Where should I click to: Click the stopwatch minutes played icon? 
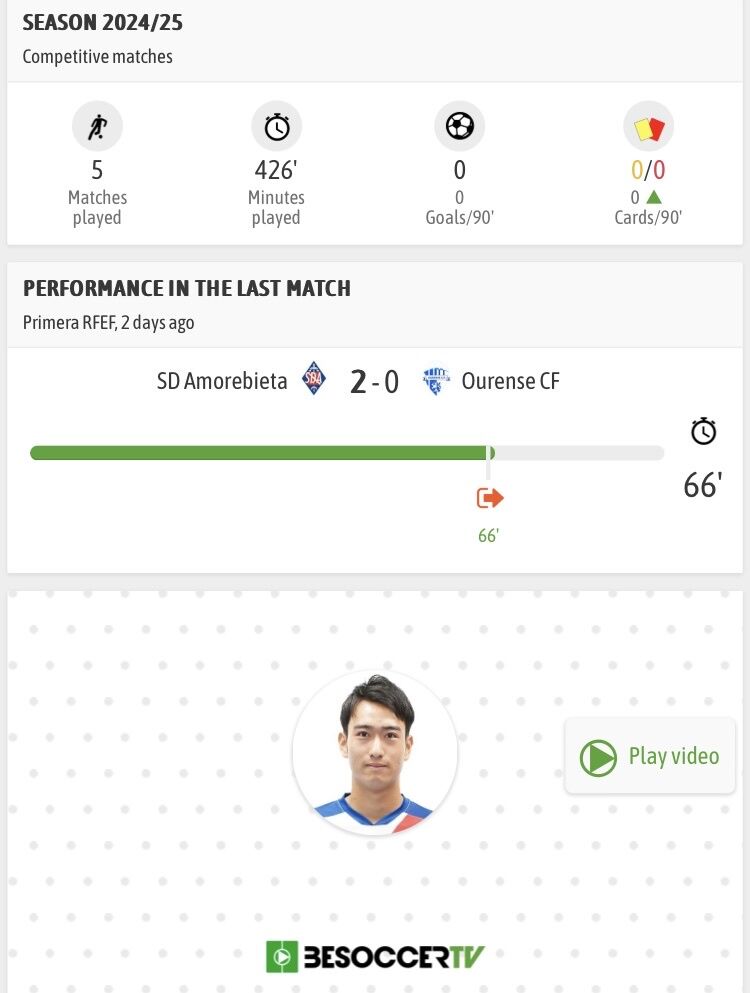[x=276, y=126]
